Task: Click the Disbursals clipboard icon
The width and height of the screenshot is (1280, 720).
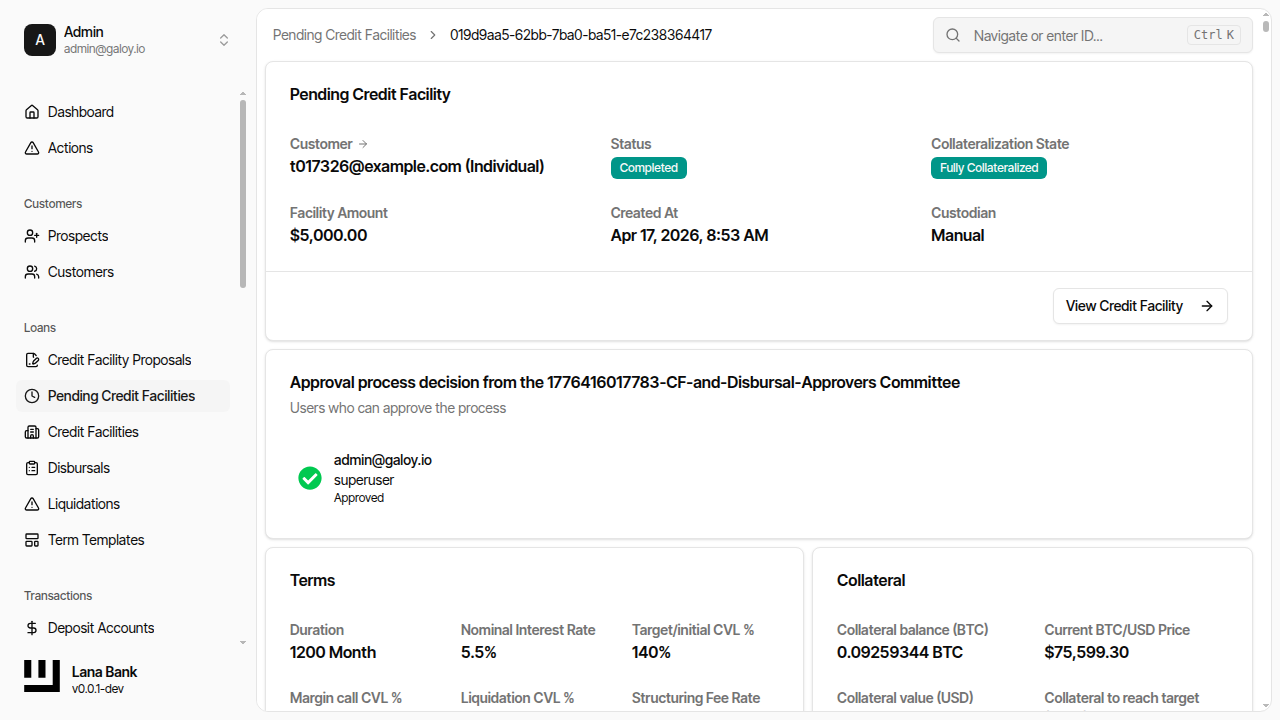Action: pos(32,468)
